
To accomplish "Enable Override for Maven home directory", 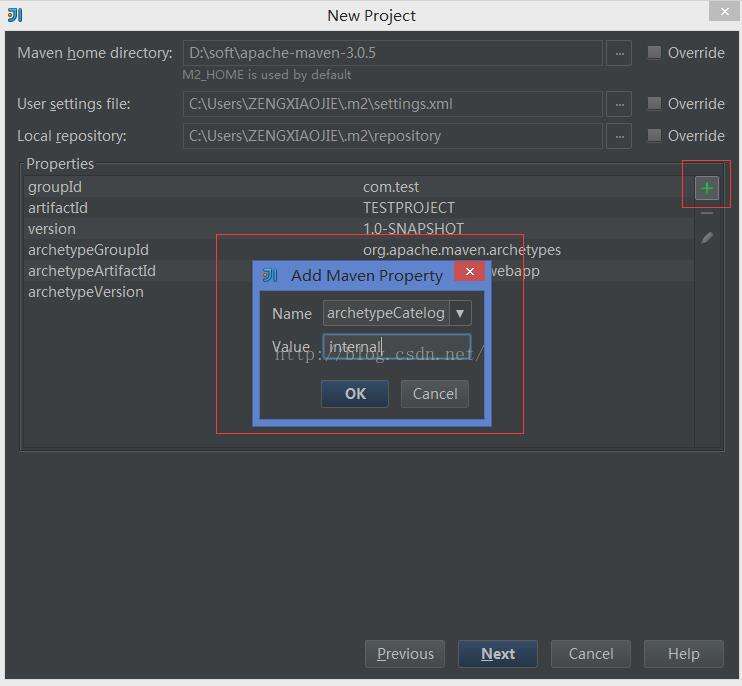I will [x=654, y=53].
